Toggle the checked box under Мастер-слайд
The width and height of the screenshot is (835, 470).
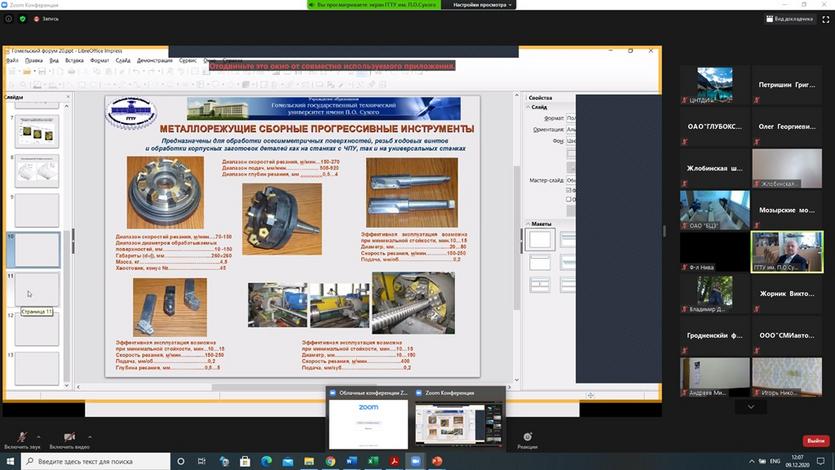[569, 190]
